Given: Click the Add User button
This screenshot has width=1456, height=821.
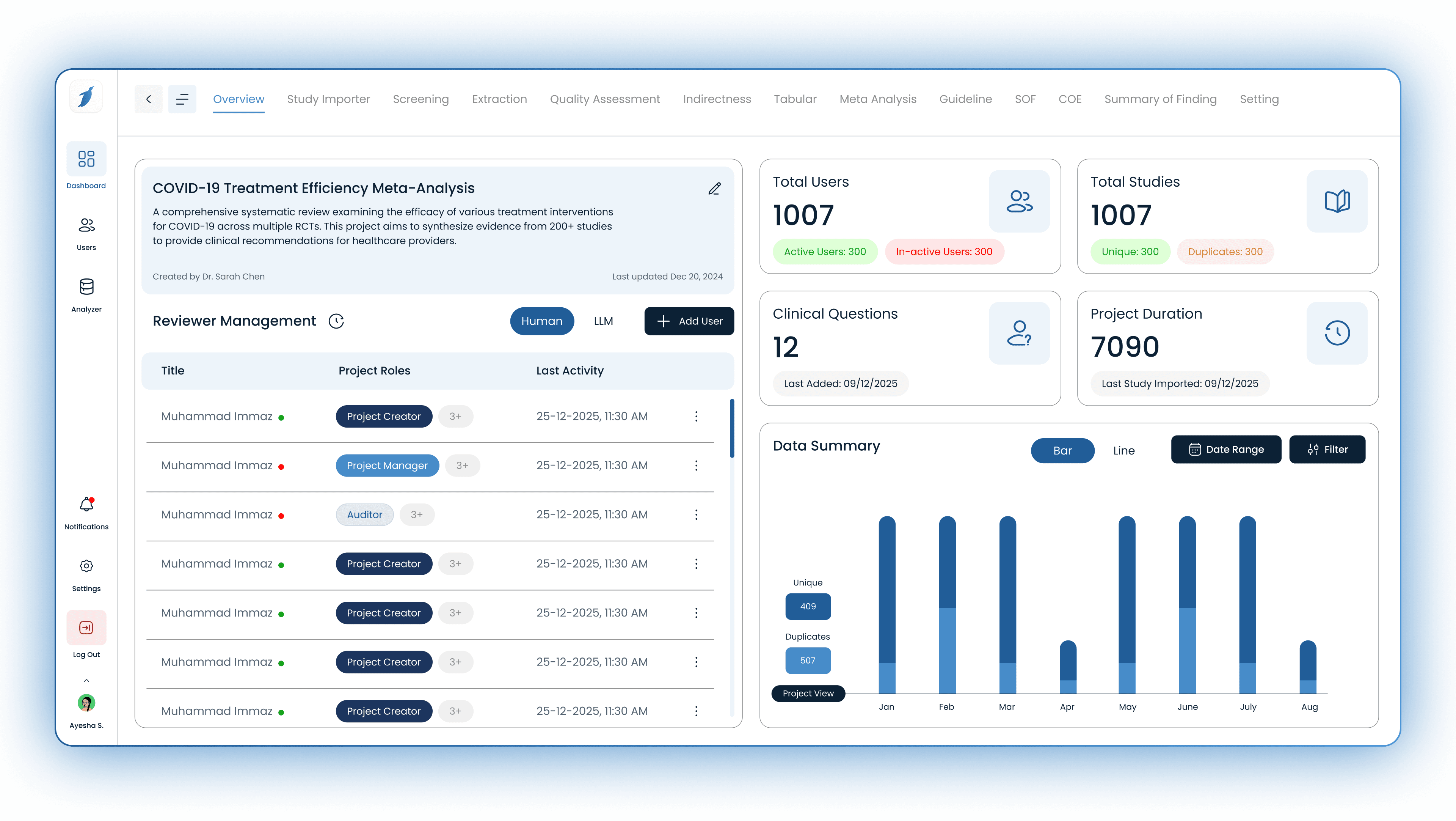Looking at the screenshot, I should coord(689,321).
